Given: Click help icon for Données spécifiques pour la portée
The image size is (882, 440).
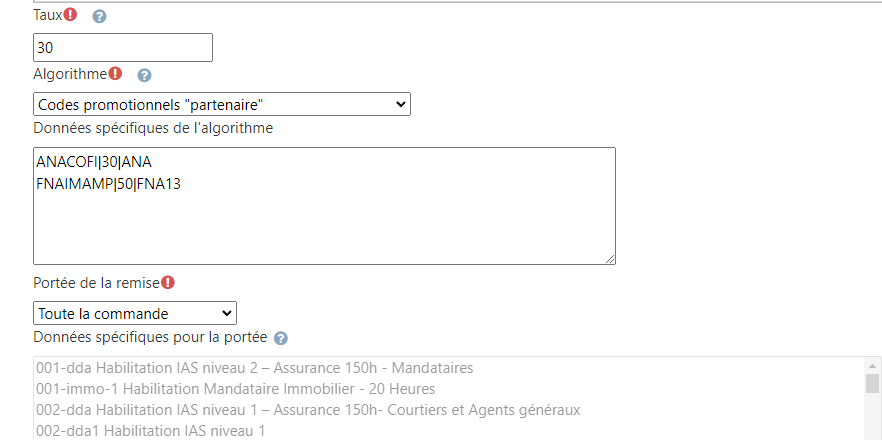Looking at the screenshot, I should (281, 338).
